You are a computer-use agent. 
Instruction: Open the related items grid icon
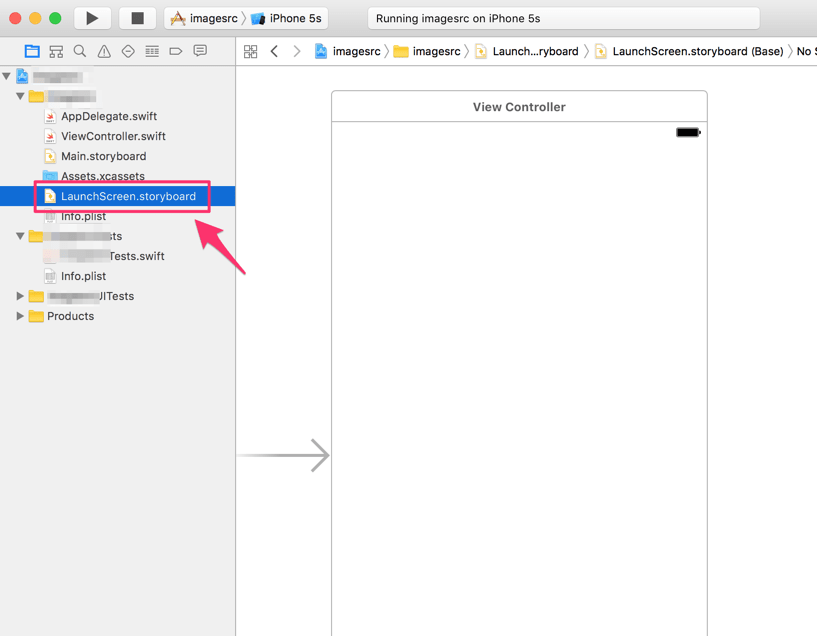251,51
